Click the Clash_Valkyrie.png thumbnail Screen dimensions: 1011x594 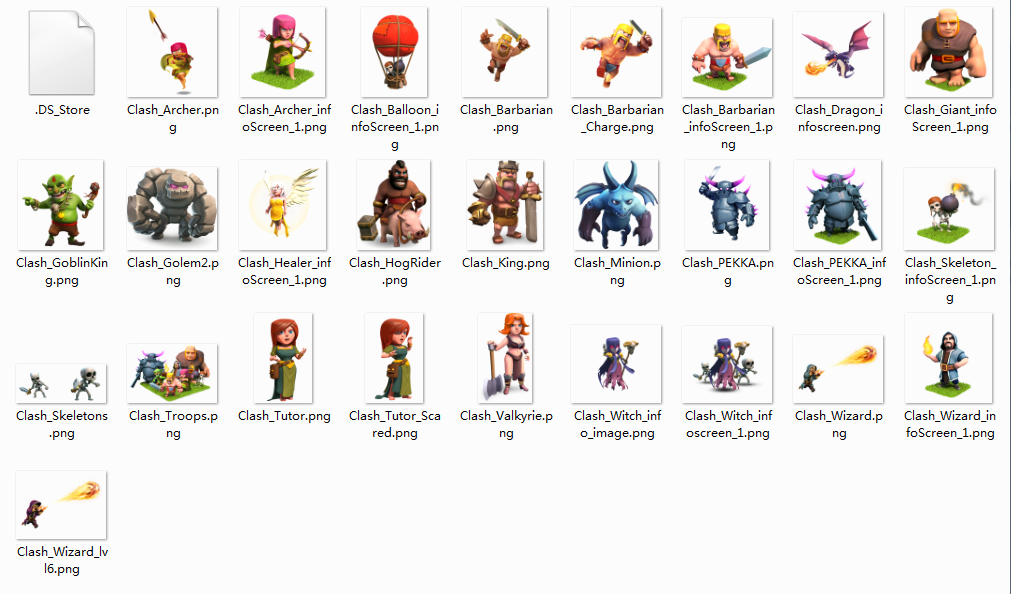coord(506,358)
